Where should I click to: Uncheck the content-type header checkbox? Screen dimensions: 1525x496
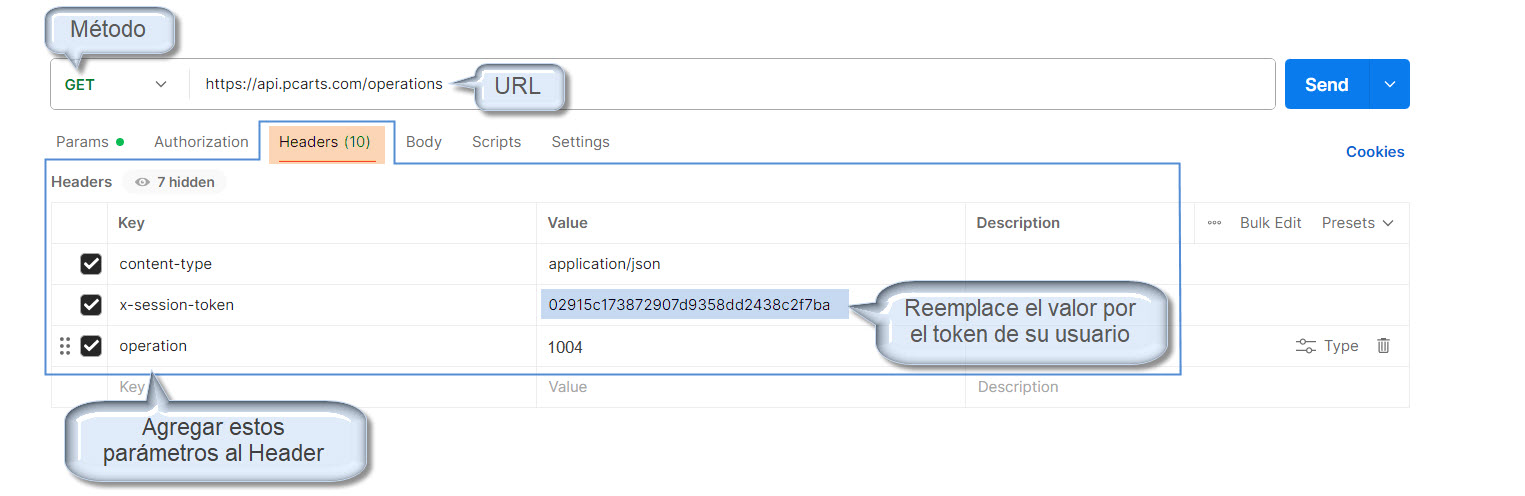click(x=91, y=264)
